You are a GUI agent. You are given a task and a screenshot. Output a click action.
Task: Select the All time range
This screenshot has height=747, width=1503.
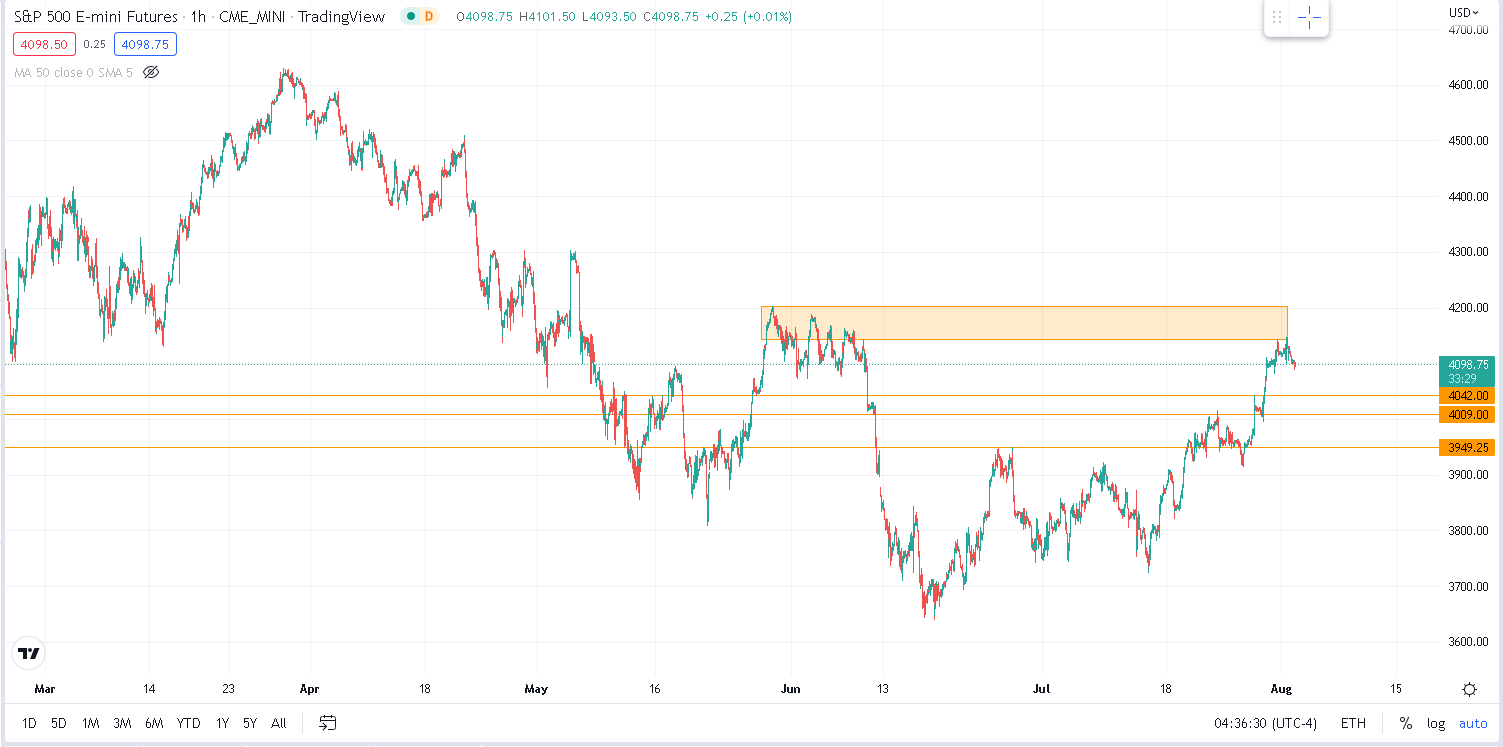pos(278,723)
